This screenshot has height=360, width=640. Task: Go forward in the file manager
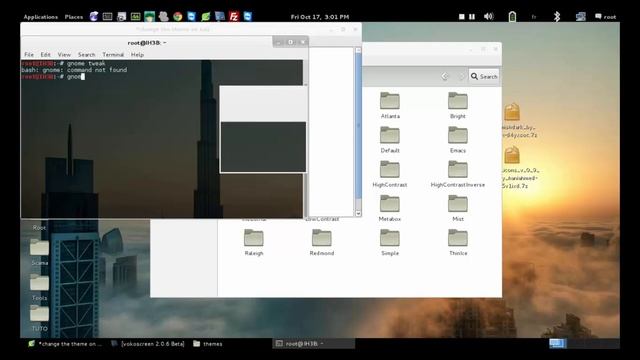pyautogui.click(x=462, y=76)
